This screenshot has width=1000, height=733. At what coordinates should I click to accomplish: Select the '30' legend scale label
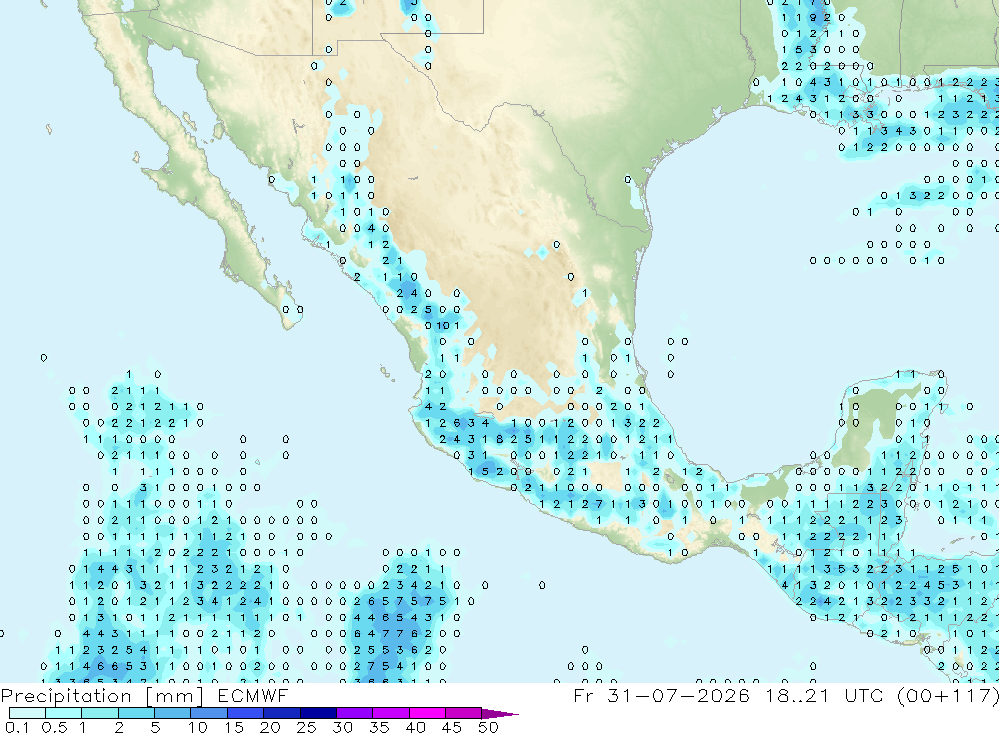[x=342, y=727]
